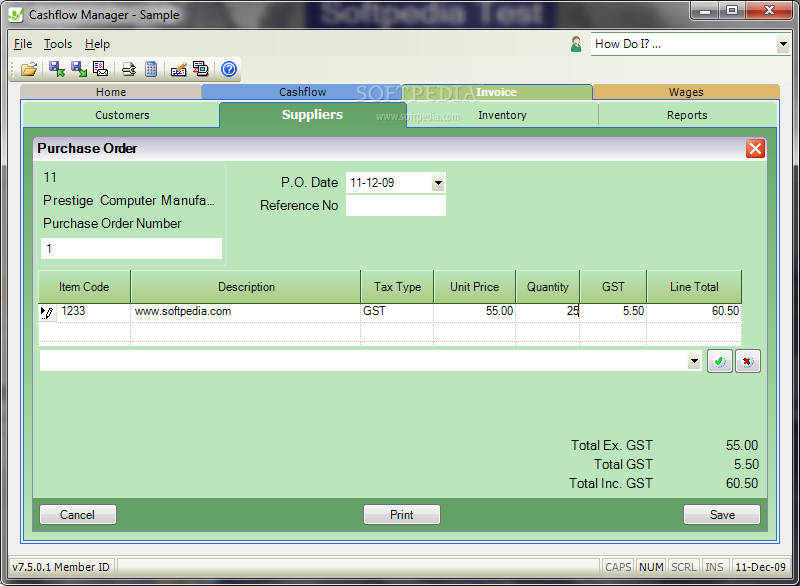Select the quantity cell showing 25

pyautogui.click(x=547, y=312)
